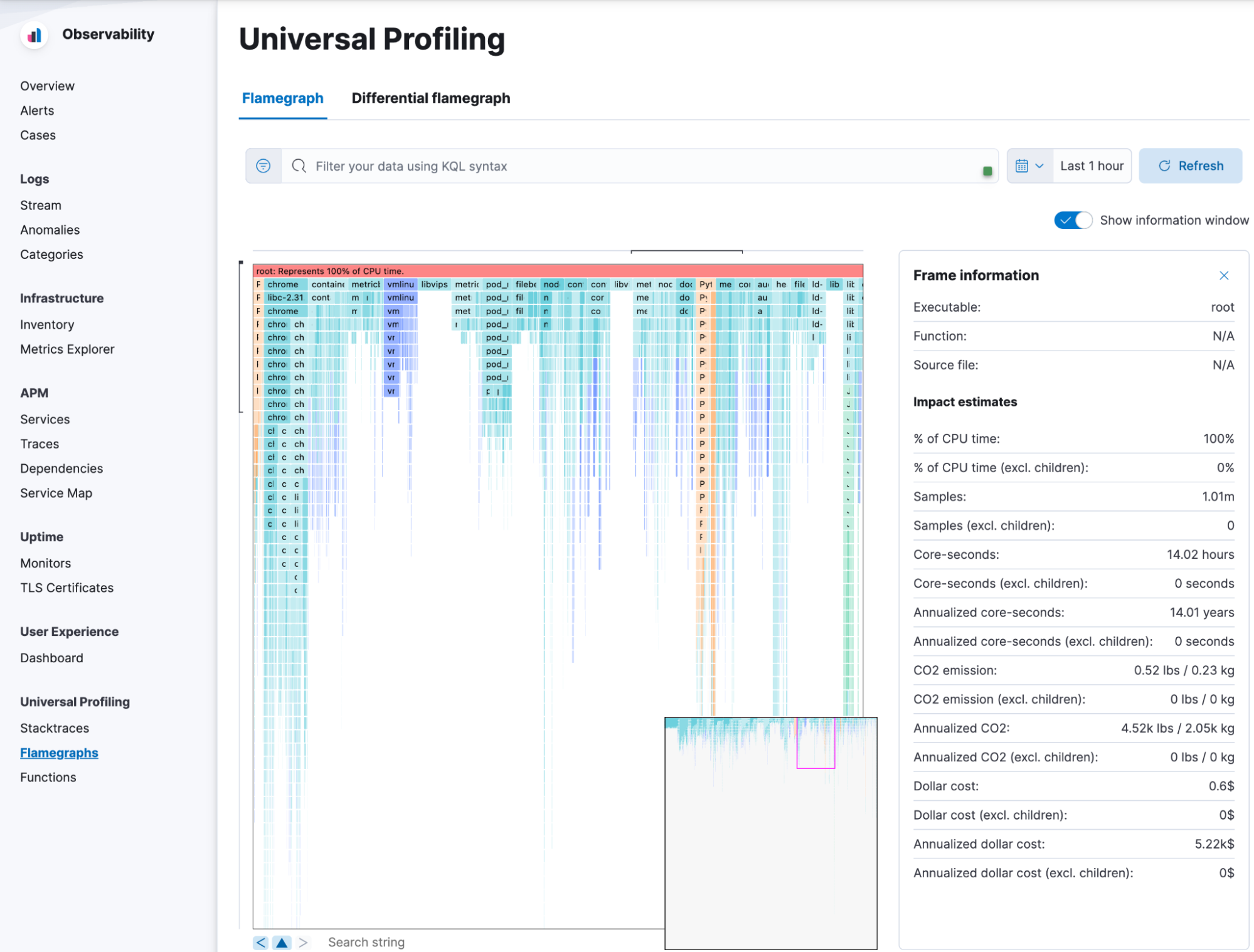Close the Frame information panel
The width and height of the screenshot is (1254, 952).
[1223, 275]
